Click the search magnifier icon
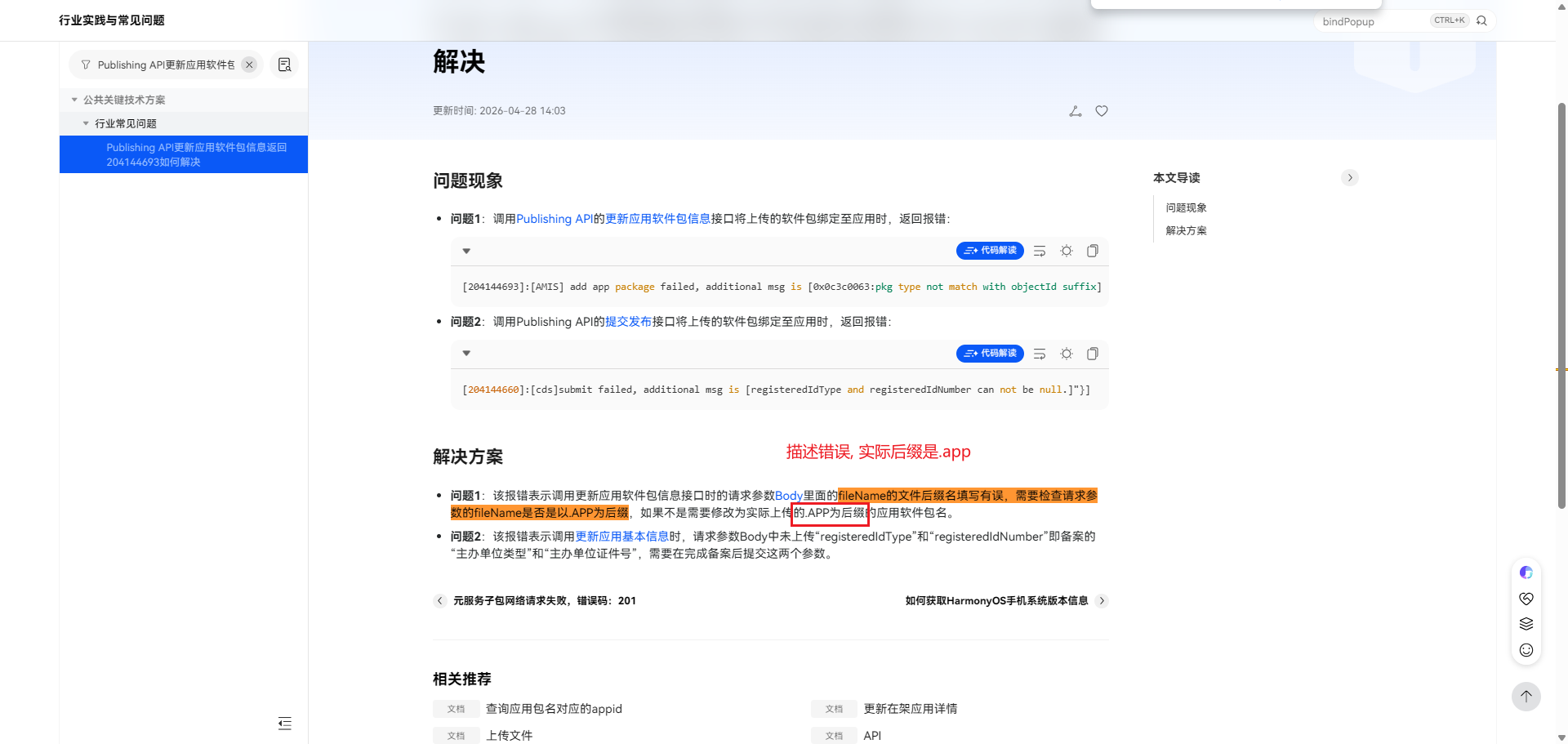The height and width of the screenshot is (744, 1568). coord(1481,20)
